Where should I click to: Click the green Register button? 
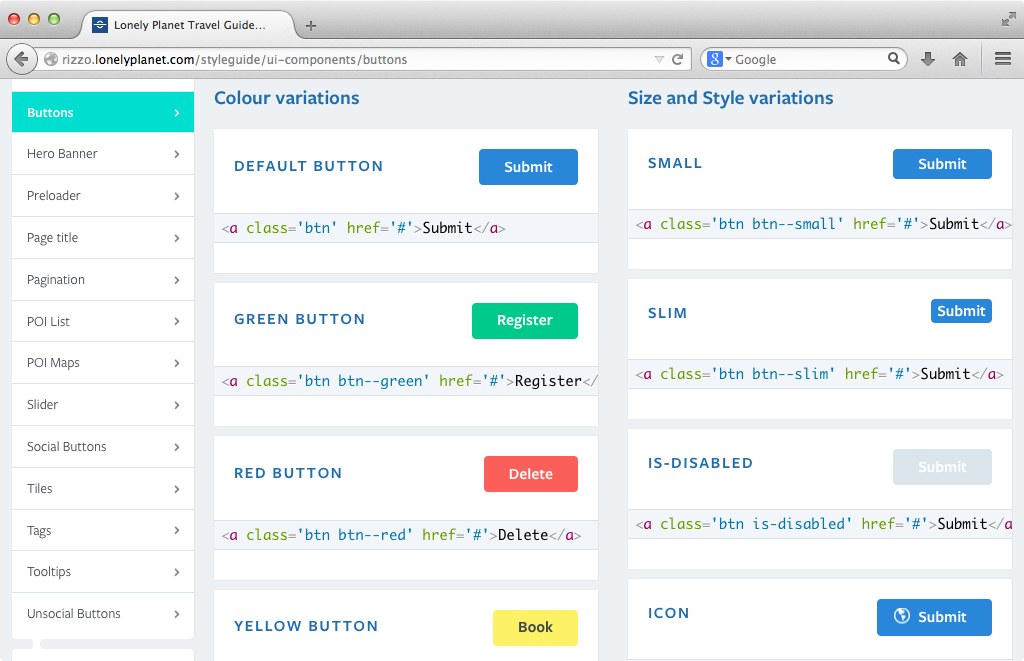[524, 320]
